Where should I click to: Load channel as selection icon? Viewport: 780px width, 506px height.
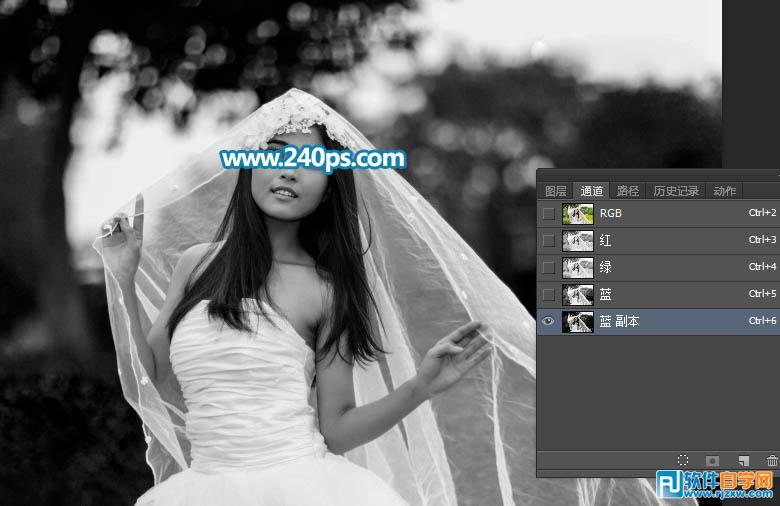[x=683, y=460]
